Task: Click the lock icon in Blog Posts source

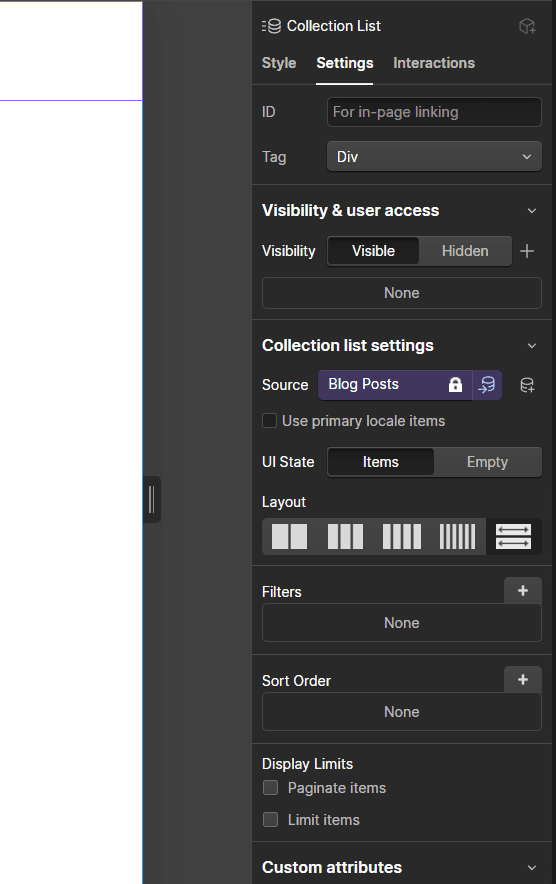Action: click(x=455, y=384)
